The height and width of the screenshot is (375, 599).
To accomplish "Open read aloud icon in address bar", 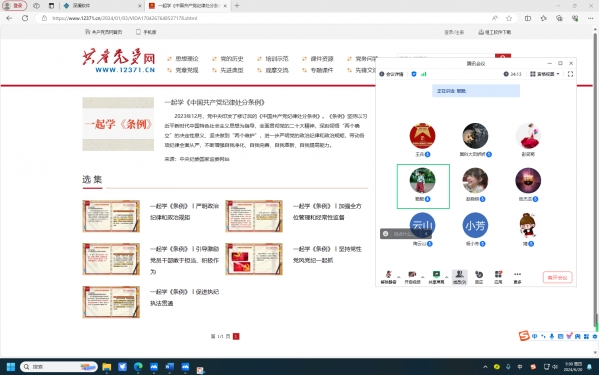I will click(495, 18).
